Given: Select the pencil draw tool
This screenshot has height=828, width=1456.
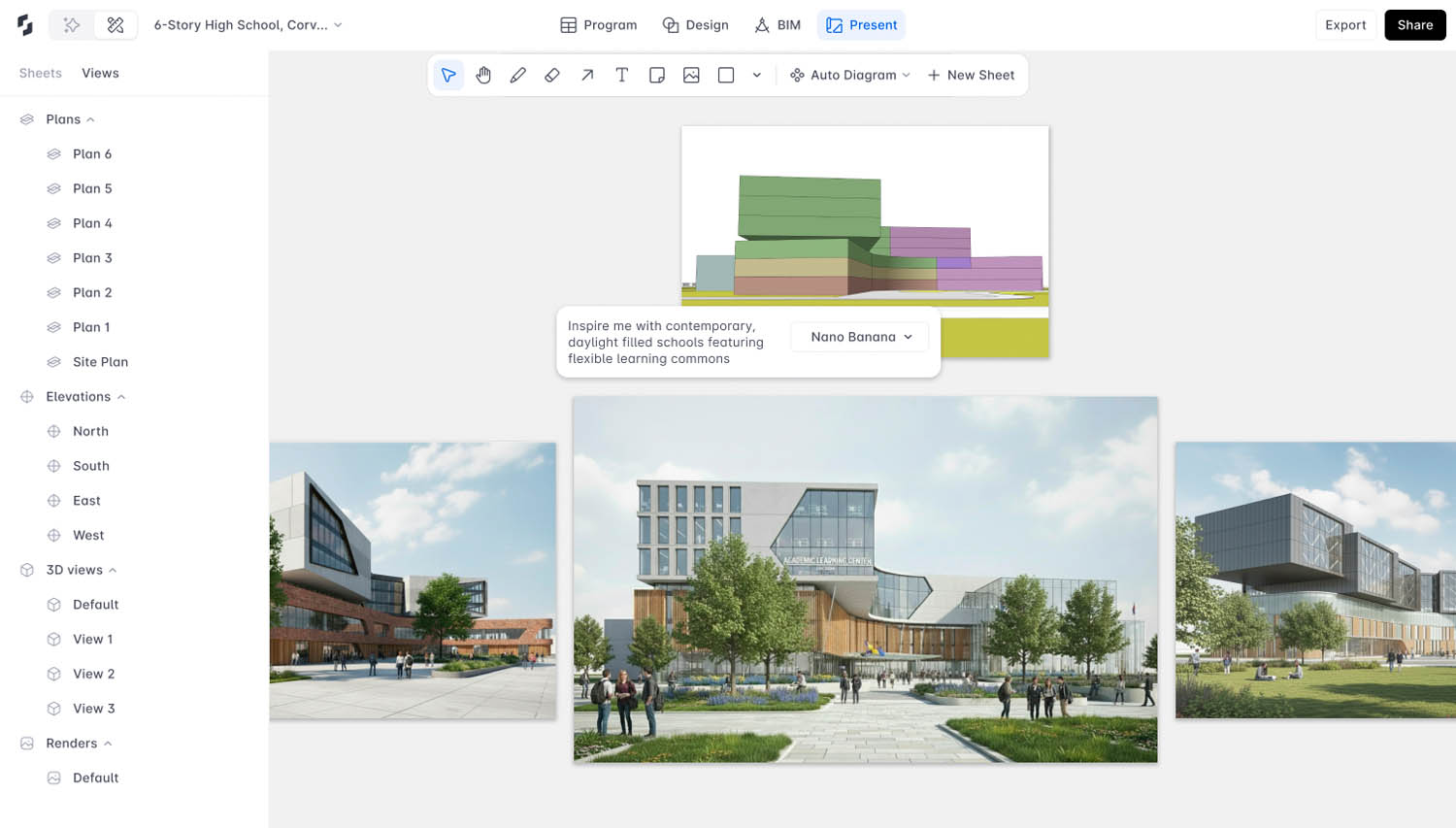Looking at the screenshot, I should (518, 75).
